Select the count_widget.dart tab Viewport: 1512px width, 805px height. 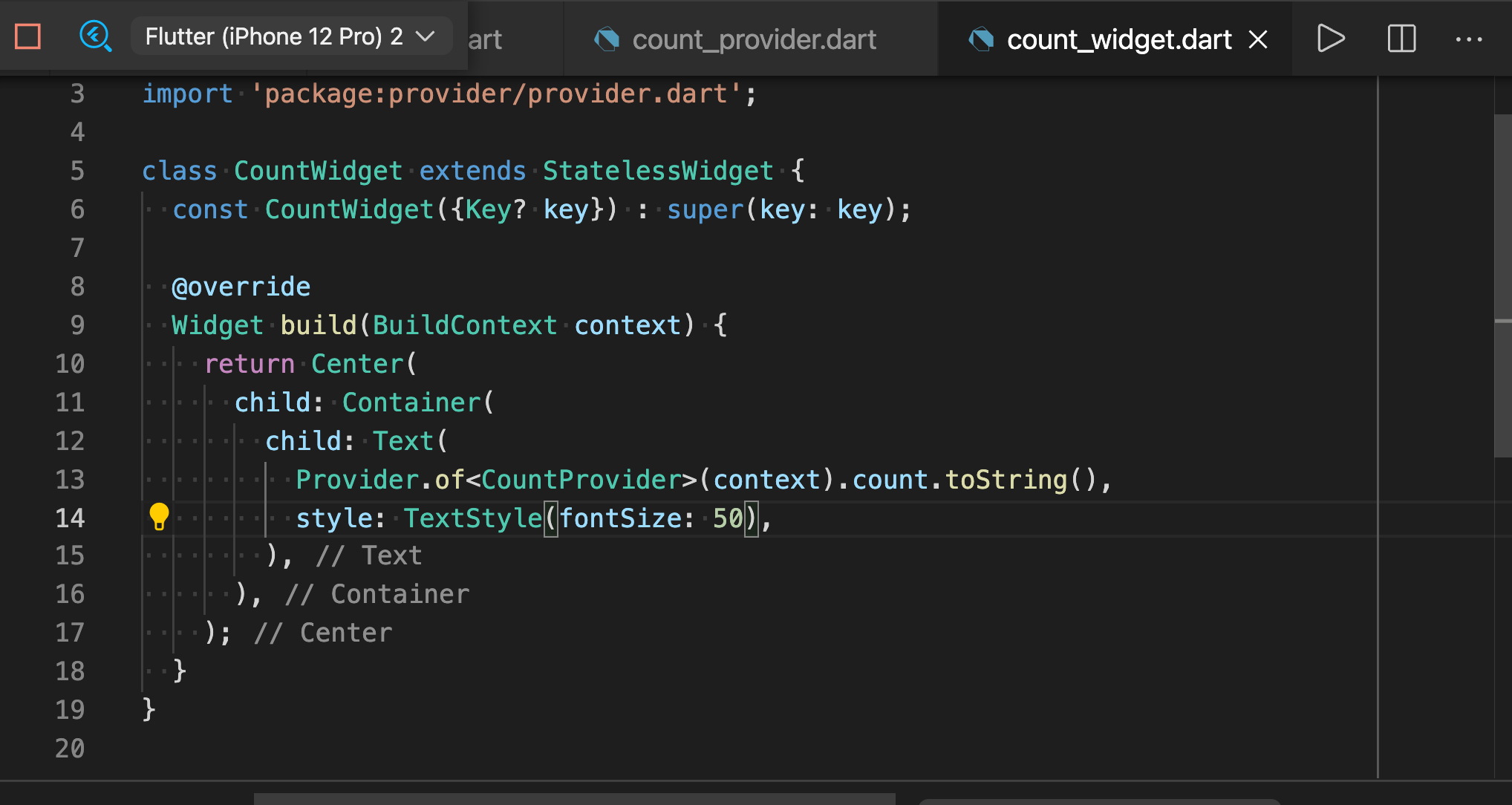coord(1118,39)
